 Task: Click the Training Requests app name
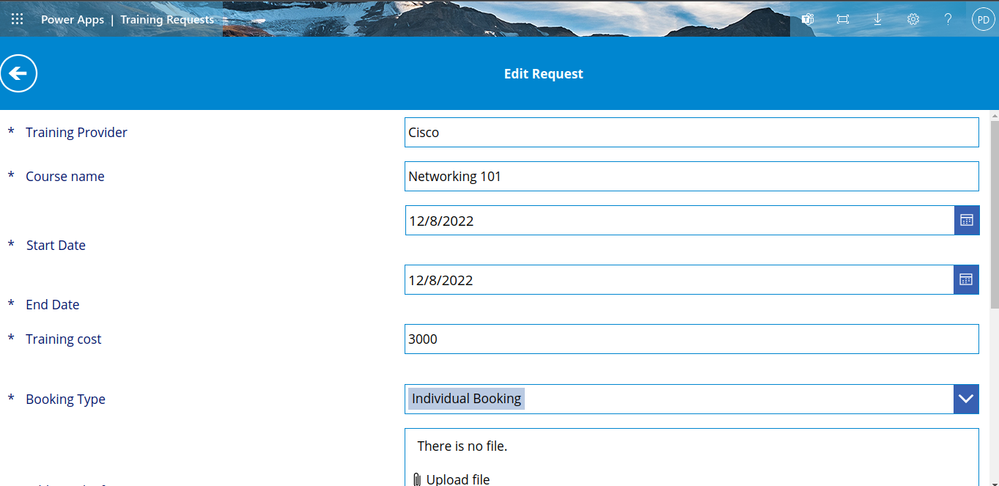tap(167, 19)
